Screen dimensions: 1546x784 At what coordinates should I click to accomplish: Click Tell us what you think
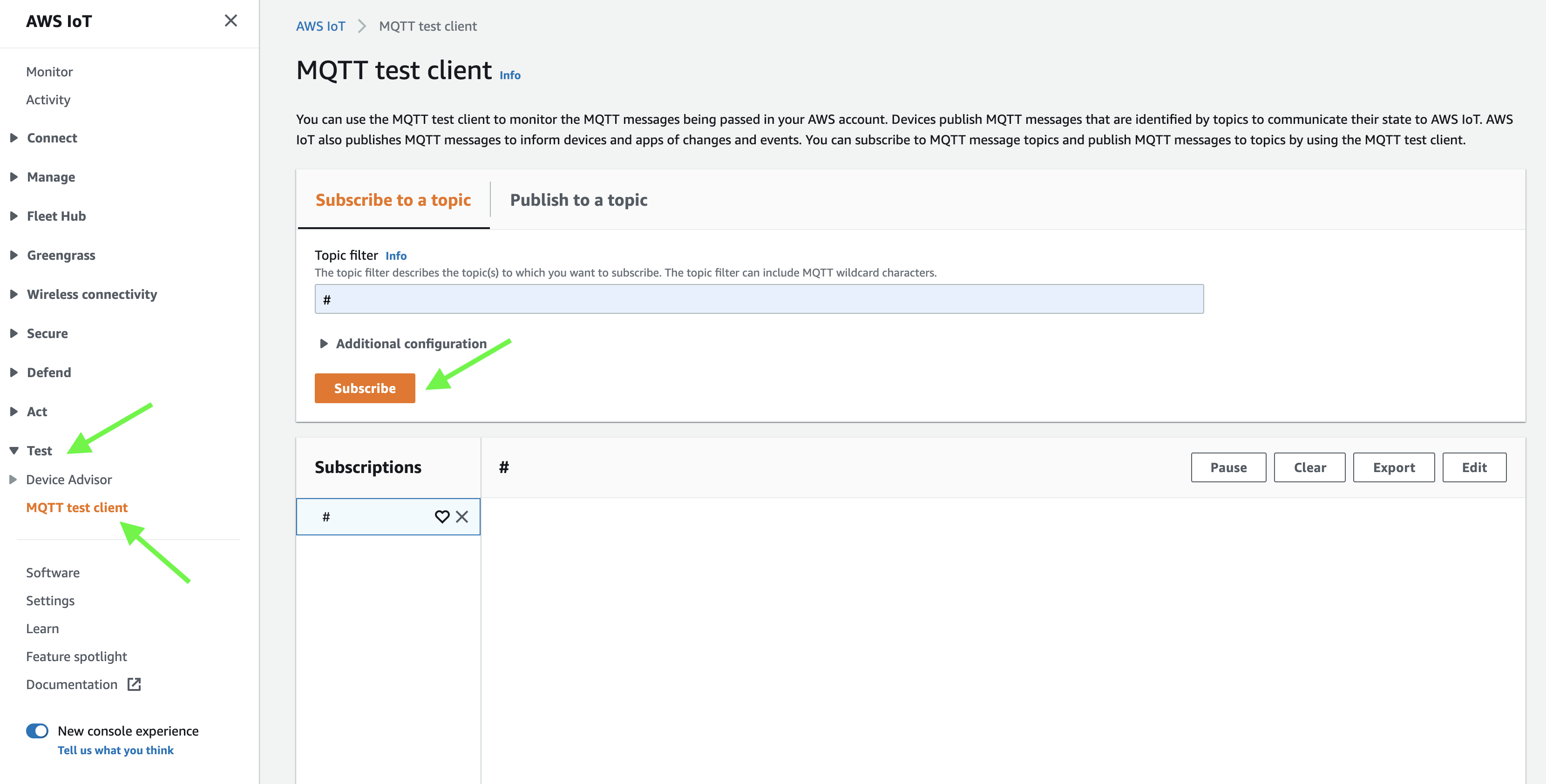[115, 750]
